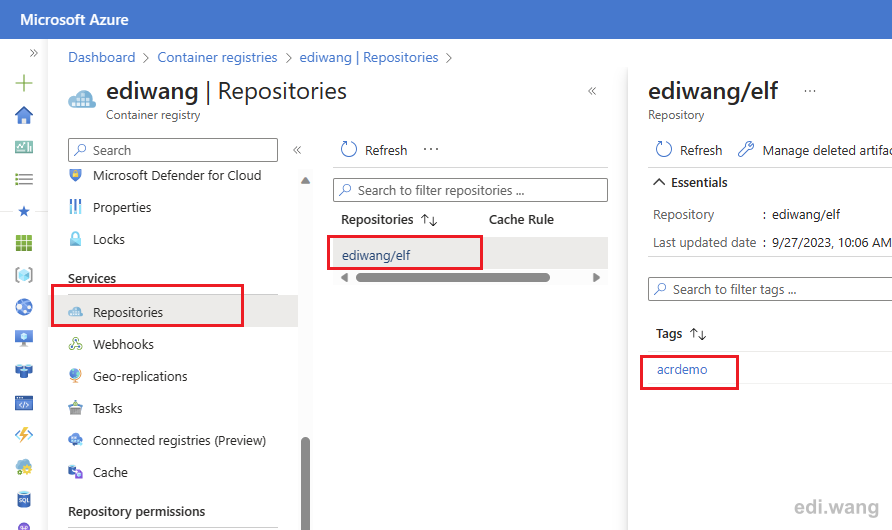The height and width of the screenshot is (530, 892).
Task: Click the Favorites star icon in sidebar
Action: pyautogui.click(x=24, y=212)
